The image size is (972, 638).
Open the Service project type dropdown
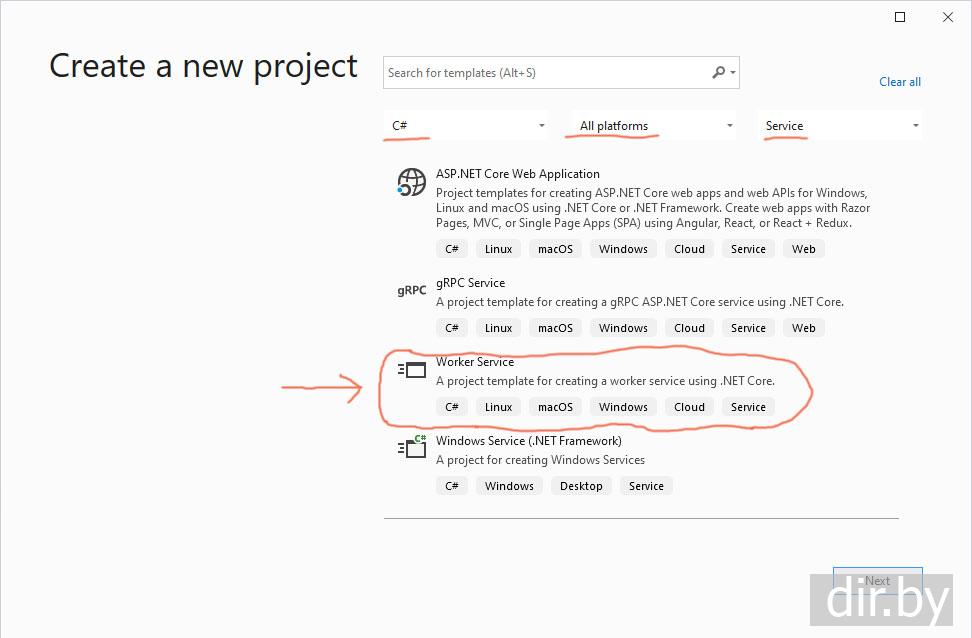click(840, 125)
